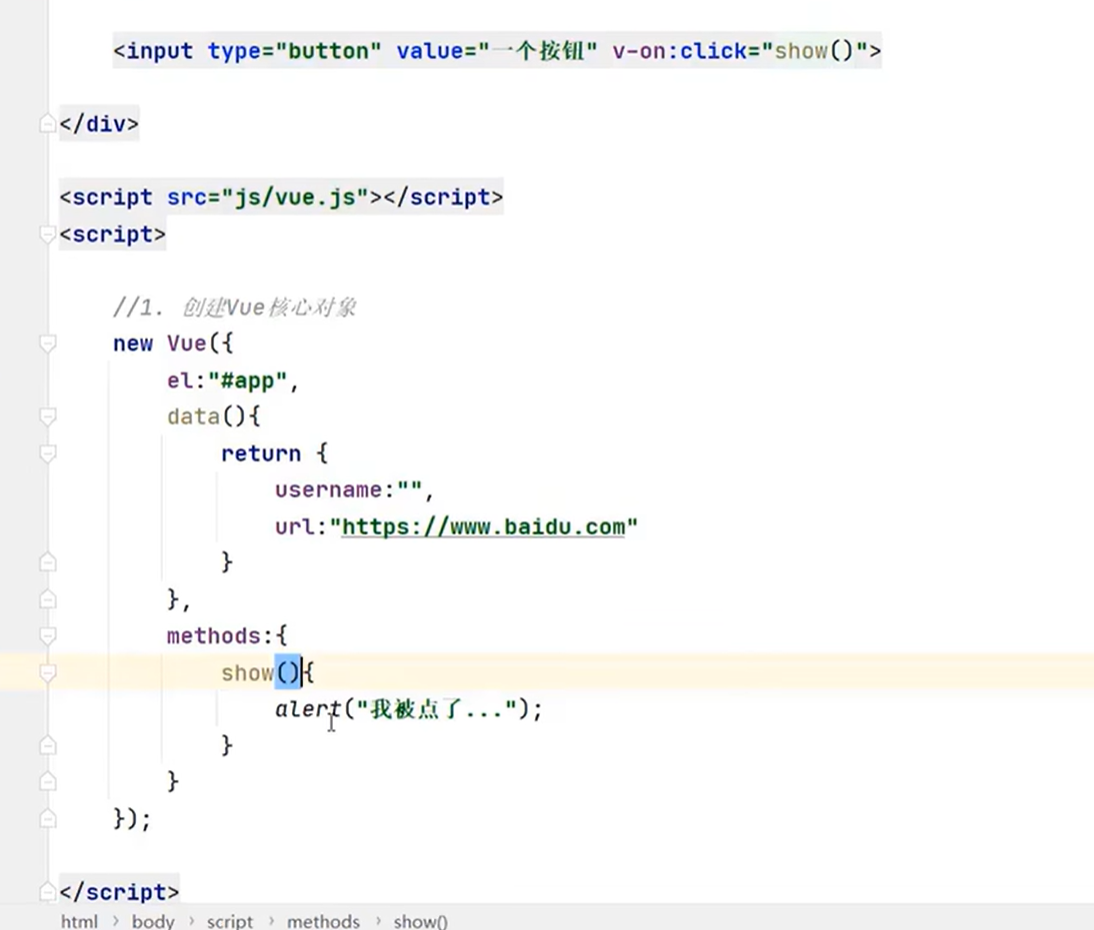Click the type="button" attribute

pyautogui.click(x=294, y=51)
